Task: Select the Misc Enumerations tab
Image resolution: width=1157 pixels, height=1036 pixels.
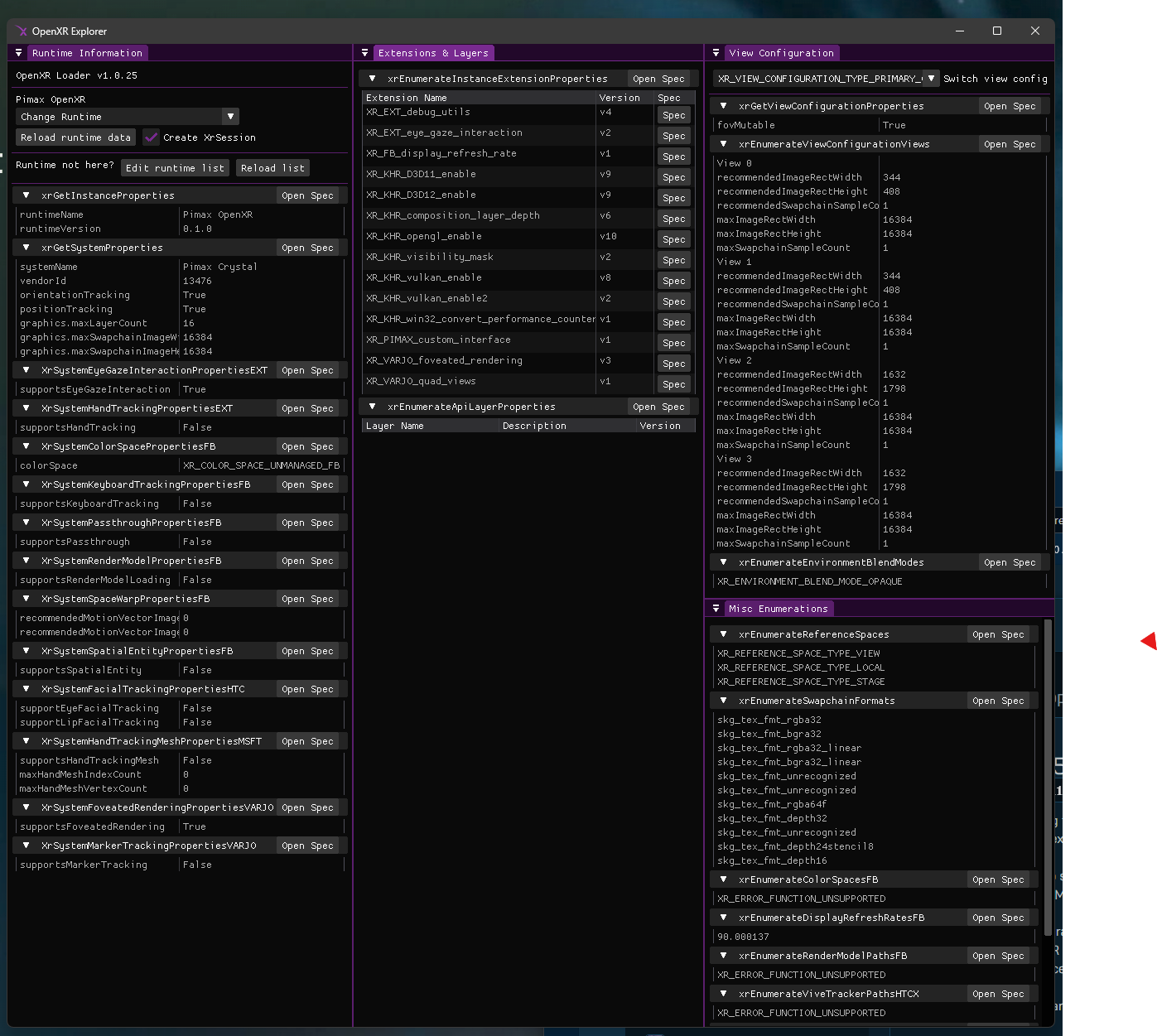Action: coord(778,609)
